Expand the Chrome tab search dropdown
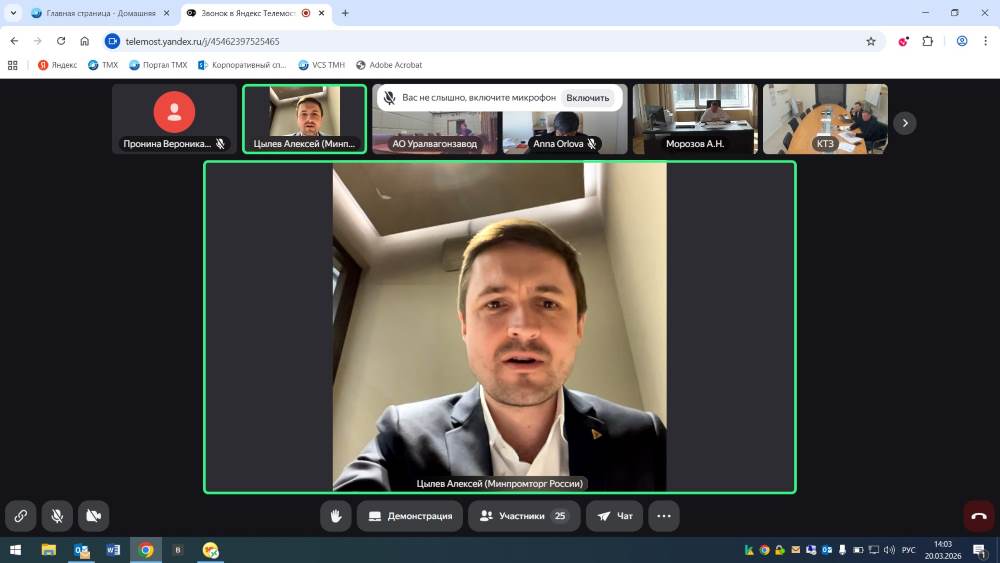Image resolution: width=1000 pixels, height=563 pixels. 13,13
